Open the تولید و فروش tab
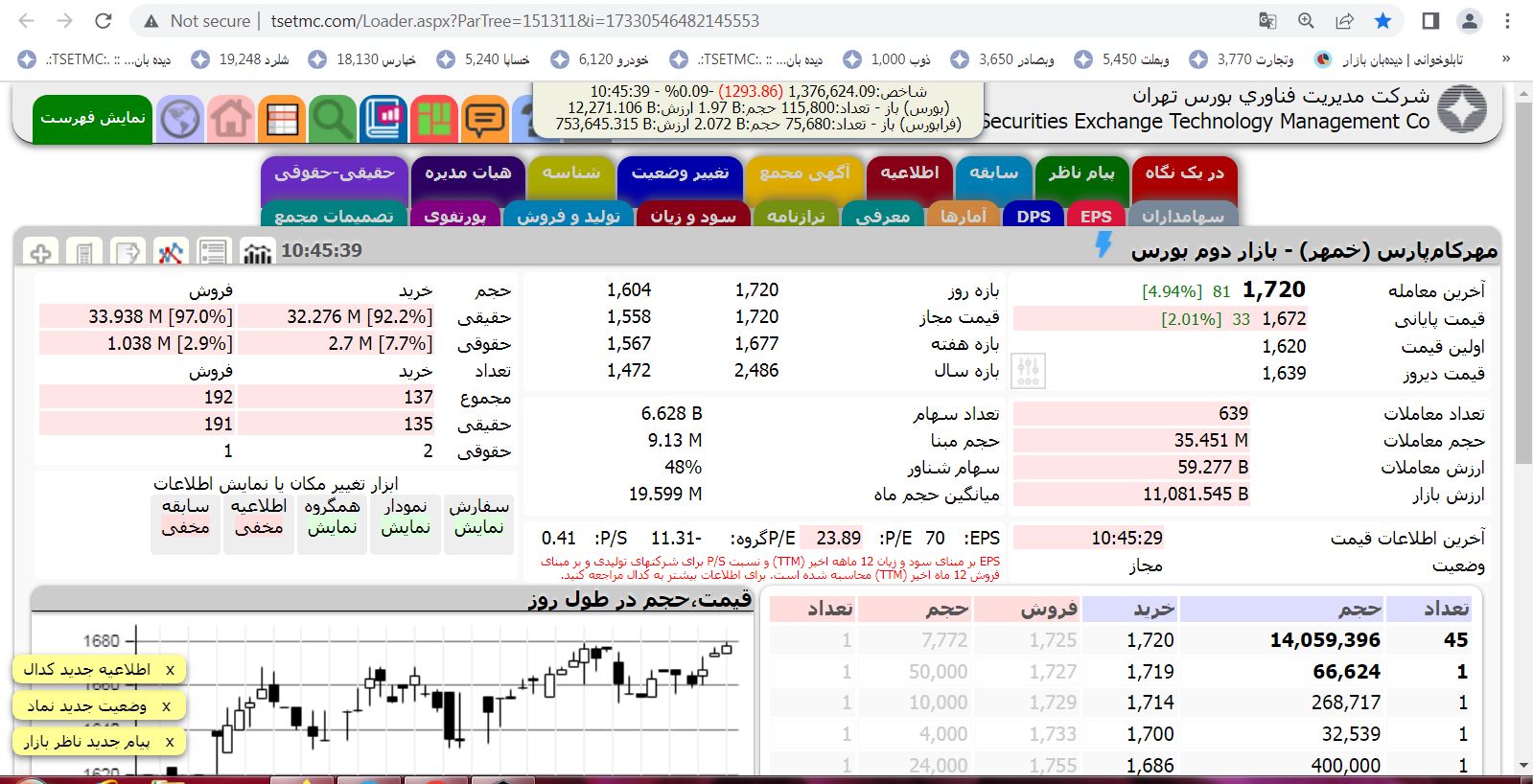Image resolution: width=1533 pixels, height=784 pixels. click(569, 216)
